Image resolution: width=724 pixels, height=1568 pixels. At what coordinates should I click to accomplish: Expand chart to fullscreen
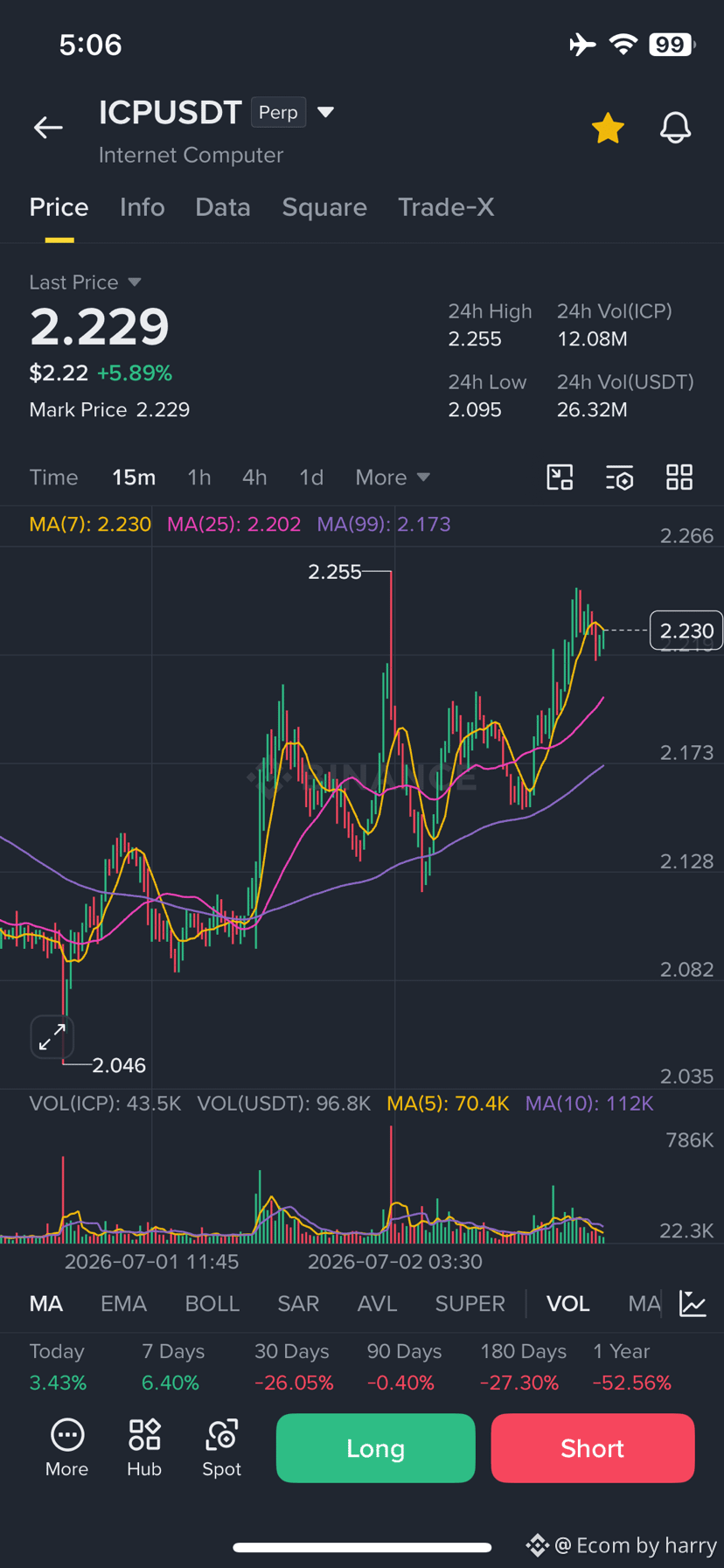click(x=52, y=1037)
